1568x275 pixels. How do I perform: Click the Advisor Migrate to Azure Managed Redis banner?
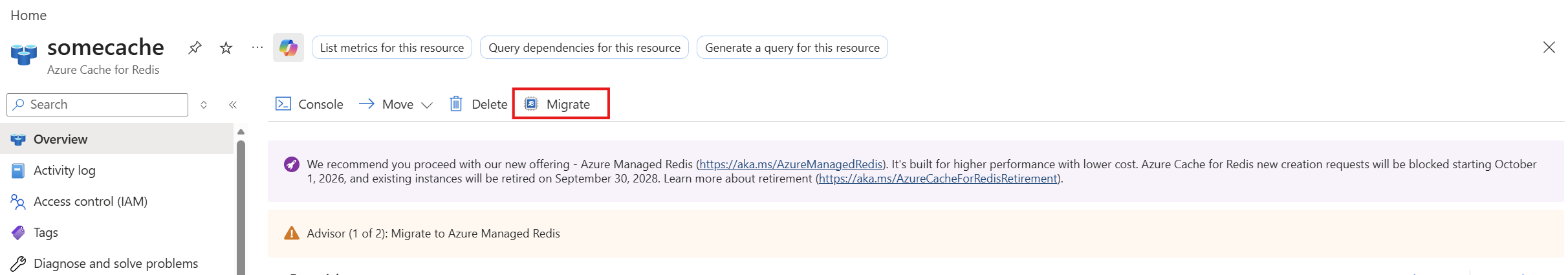(916, 234)
